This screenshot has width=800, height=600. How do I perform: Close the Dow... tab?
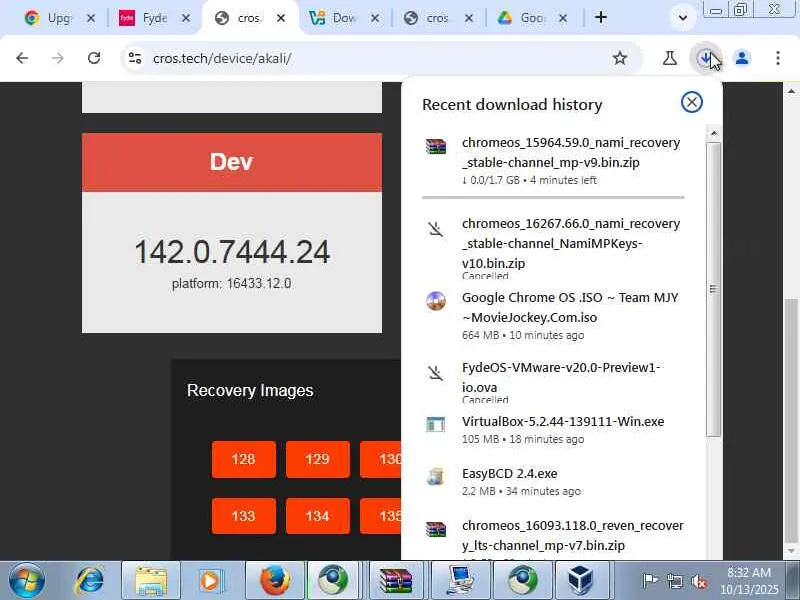[x=375, y=18]
